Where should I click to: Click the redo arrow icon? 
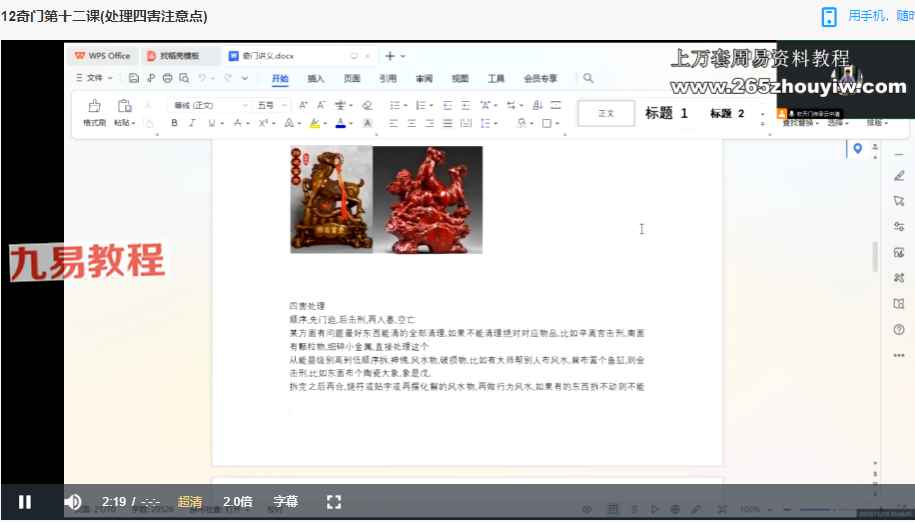pyautogui.click(x=228, y=78)
